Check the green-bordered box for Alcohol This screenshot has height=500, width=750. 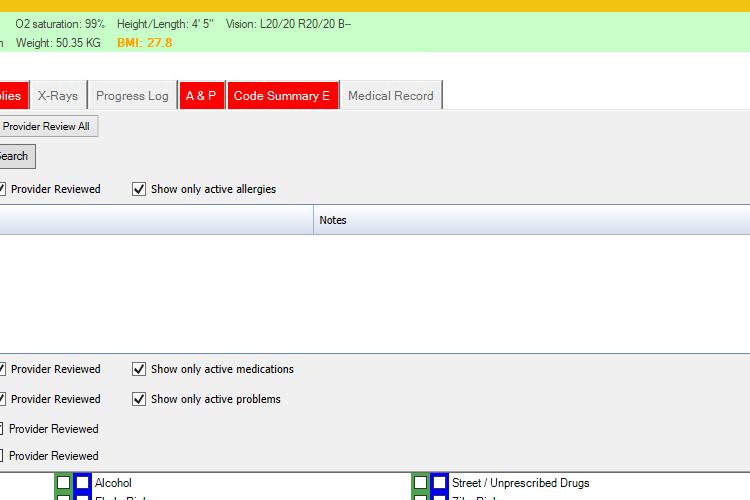(x=63, y=482)
